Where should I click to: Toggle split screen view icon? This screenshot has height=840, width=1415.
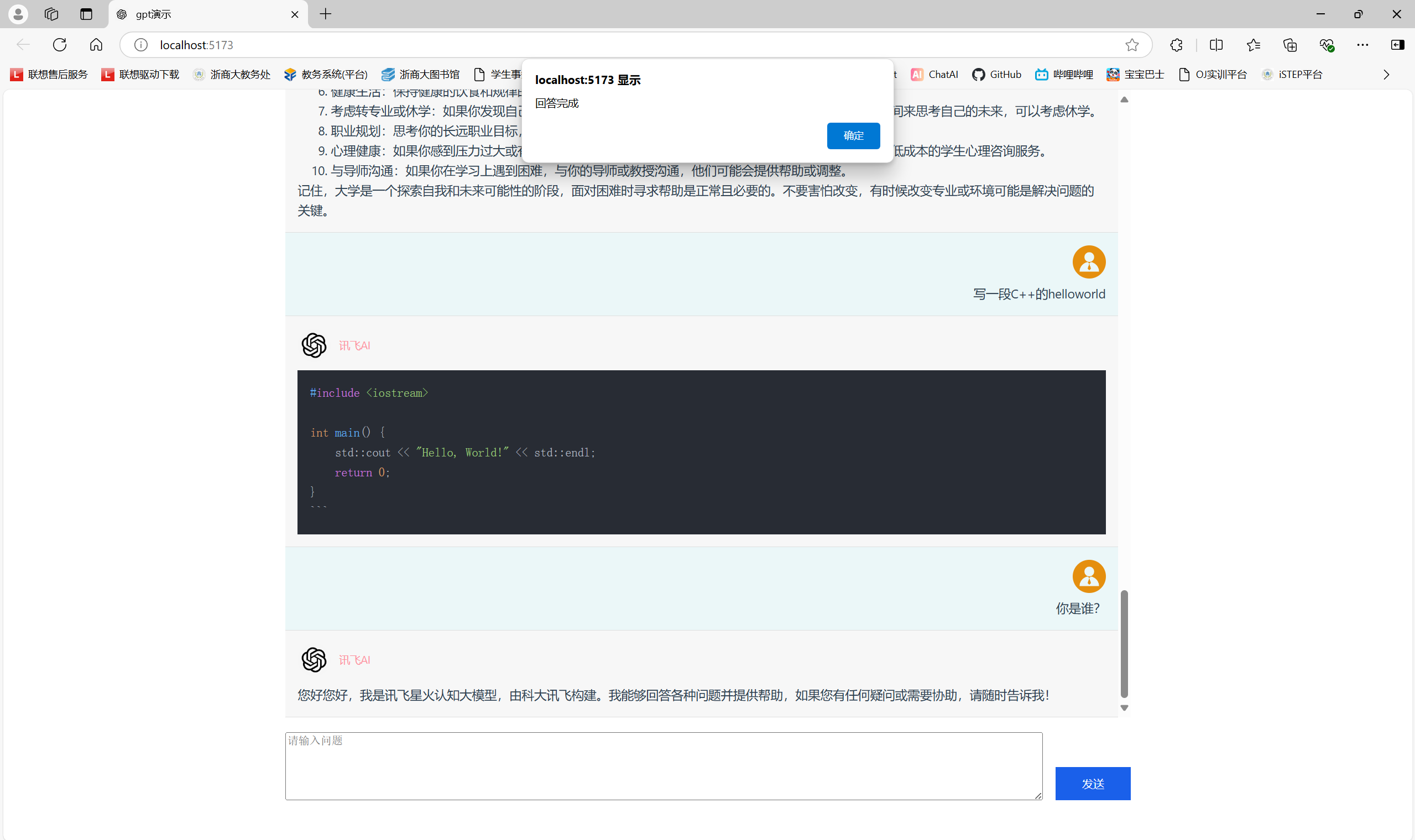pyautogui.click(x=1216, y=45)
